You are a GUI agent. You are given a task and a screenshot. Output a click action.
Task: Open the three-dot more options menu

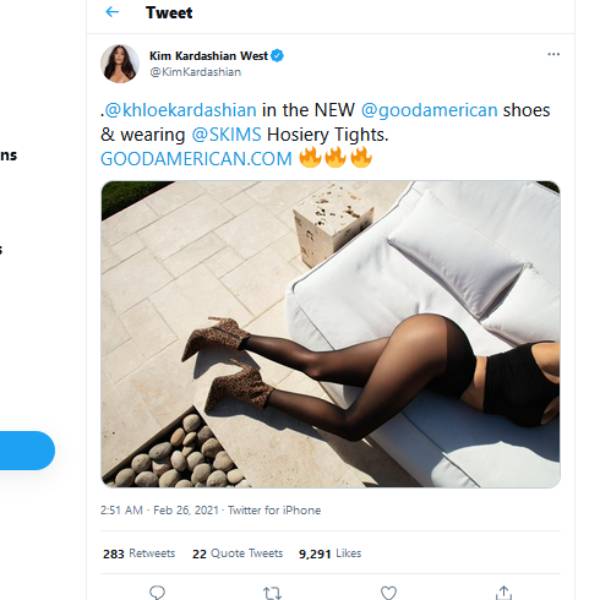click(x=553, y=54)
